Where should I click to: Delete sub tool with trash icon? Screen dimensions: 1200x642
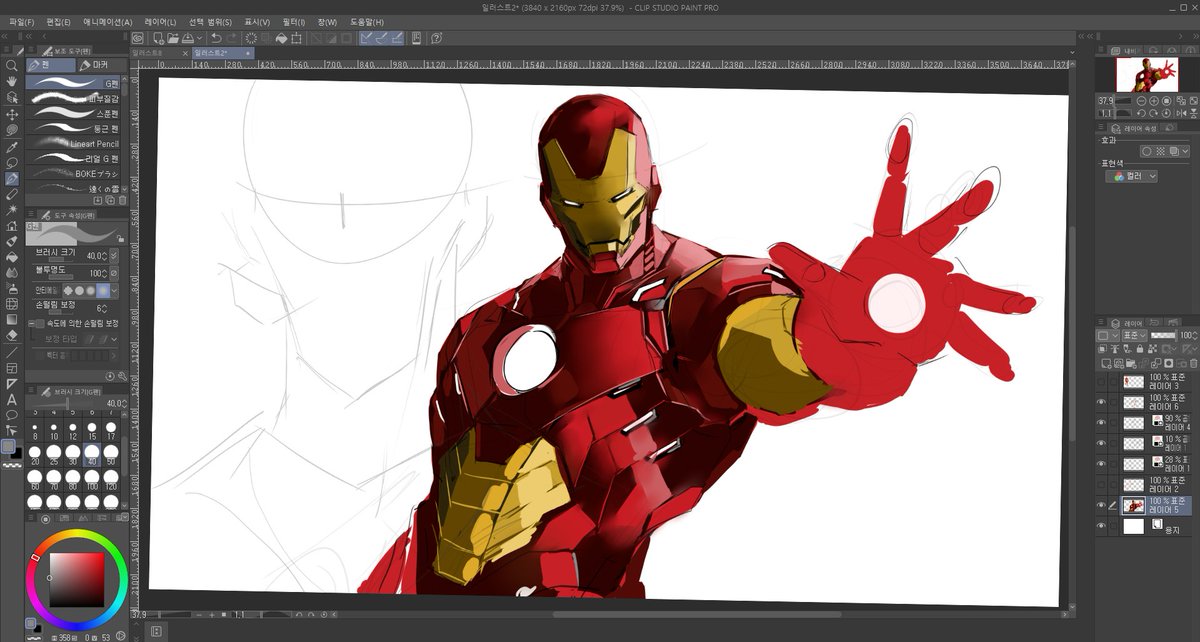click(x=123, y=200)
